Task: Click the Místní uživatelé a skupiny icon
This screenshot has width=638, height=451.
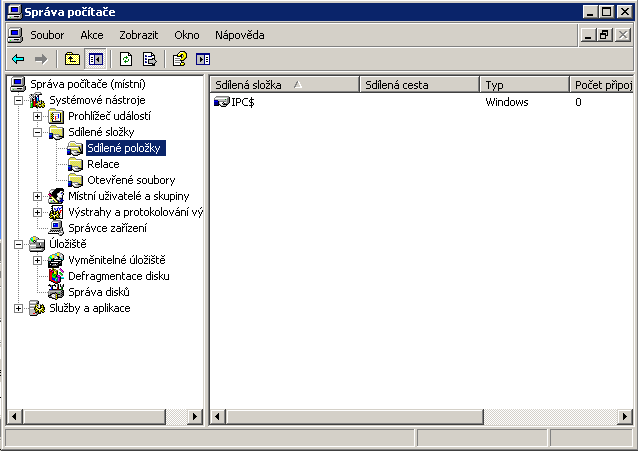Action: point(56,196)
